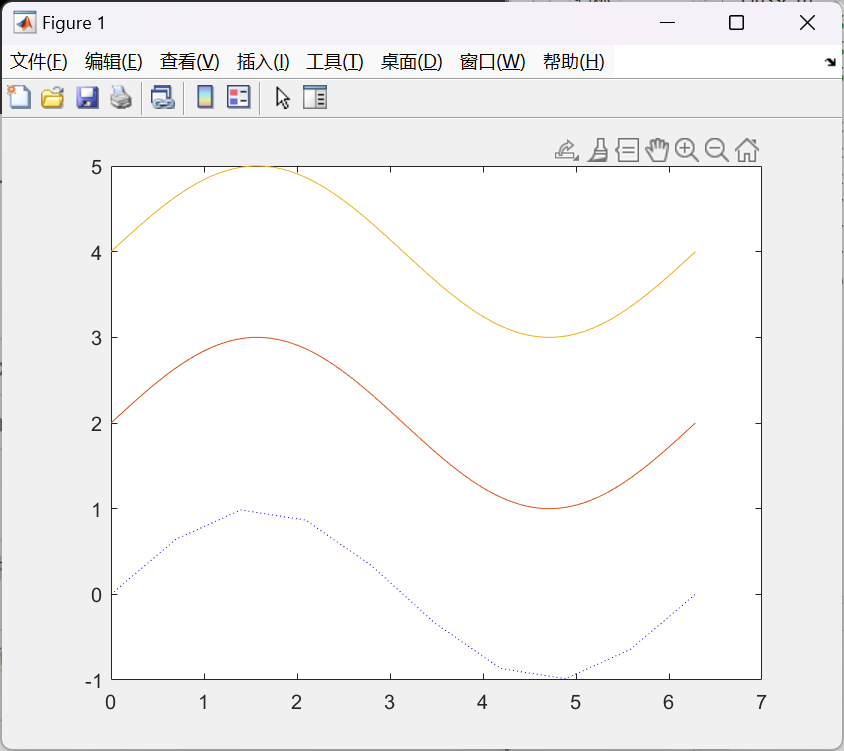Click the zoom in magnifier icon
844x751 pixels.
[x=686, y=150]
